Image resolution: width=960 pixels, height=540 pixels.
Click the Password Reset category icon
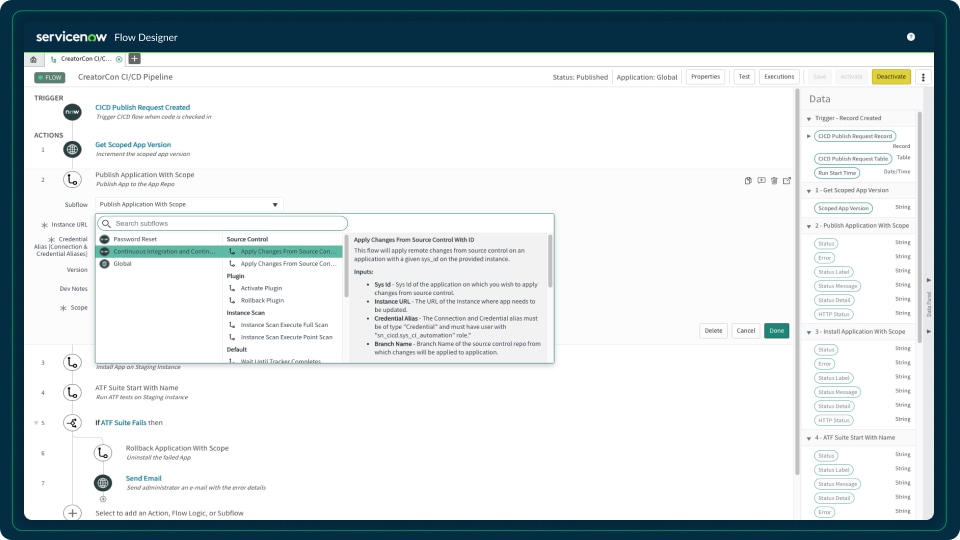coord(104,239)
